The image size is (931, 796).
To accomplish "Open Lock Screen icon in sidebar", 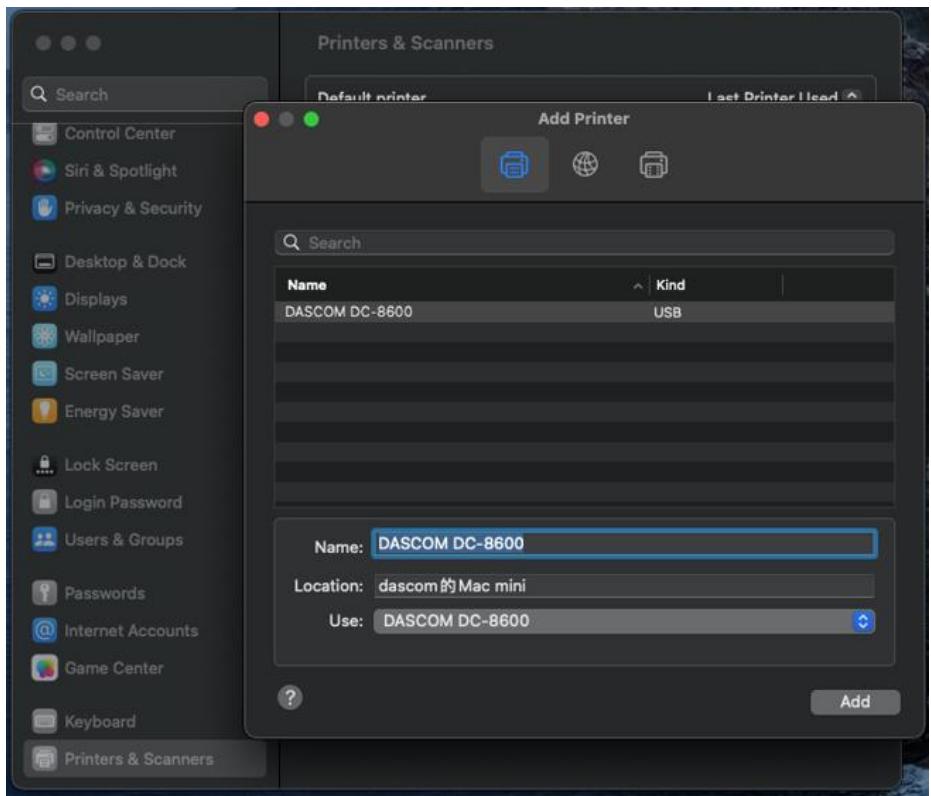I will (44, 465).
